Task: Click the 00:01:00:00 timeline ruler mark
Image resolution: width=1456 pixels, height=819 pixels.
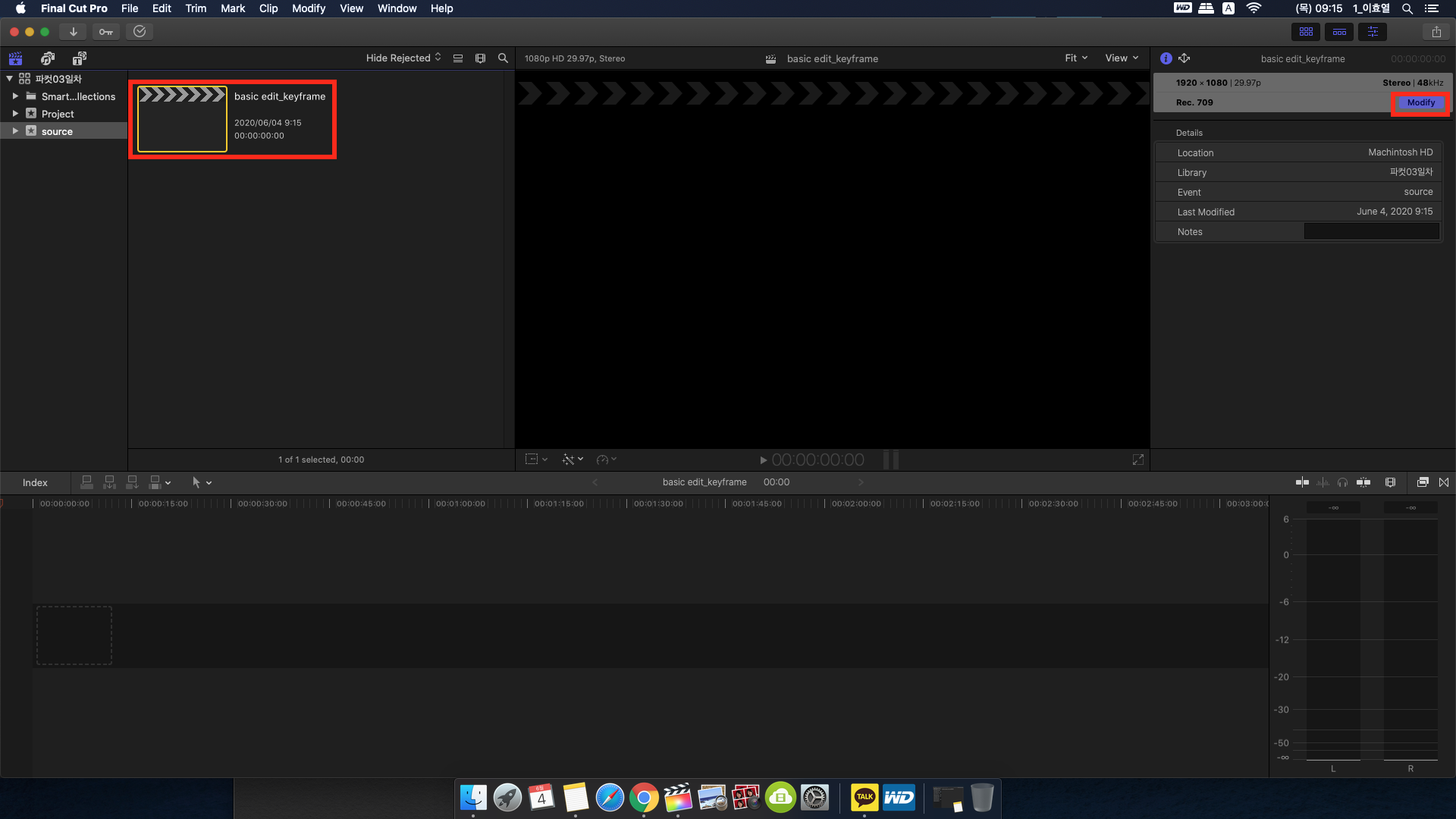Action: (x=460, y=504)
